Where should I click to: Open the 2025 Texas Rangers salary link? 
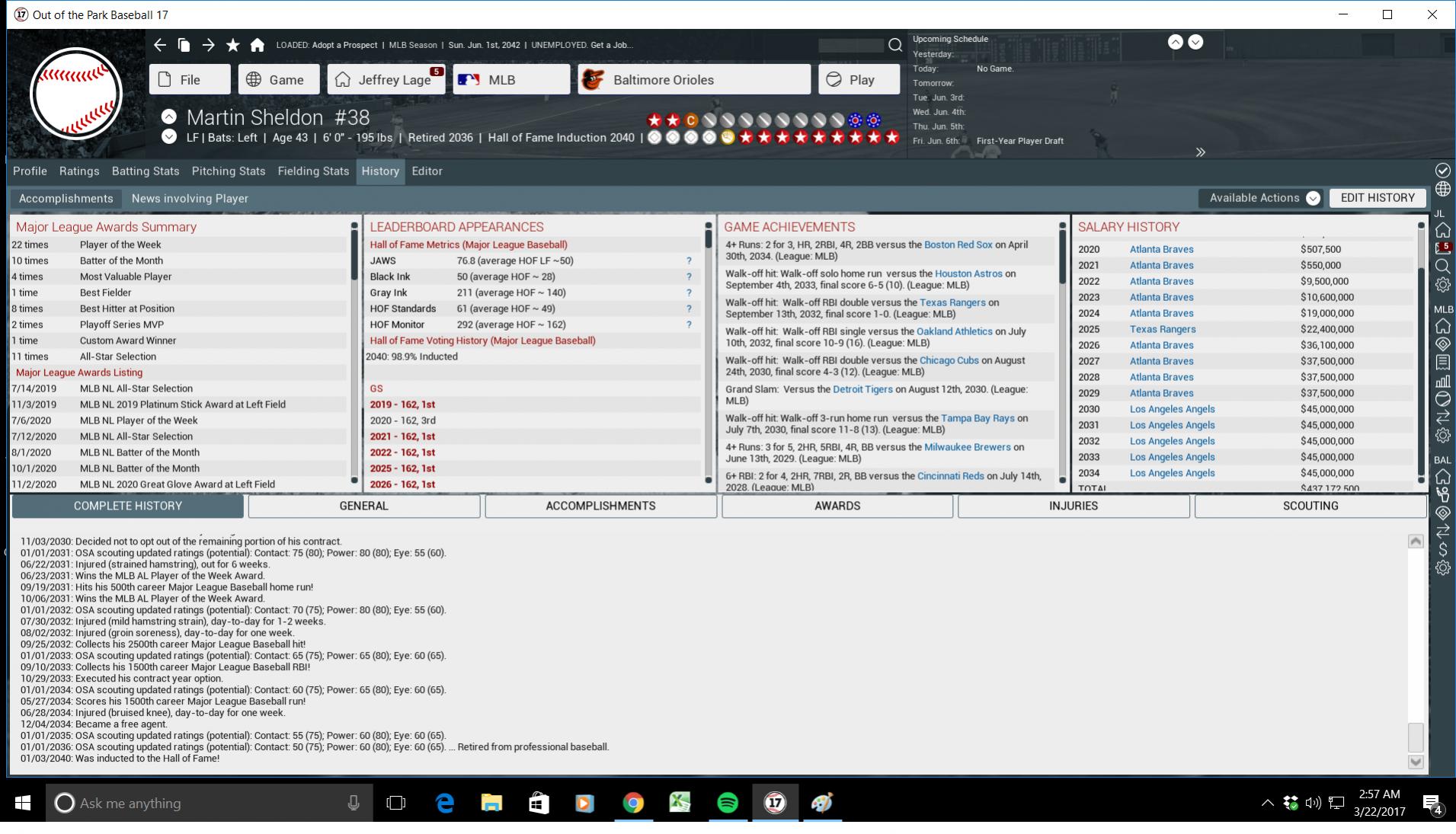[1163, 330]
